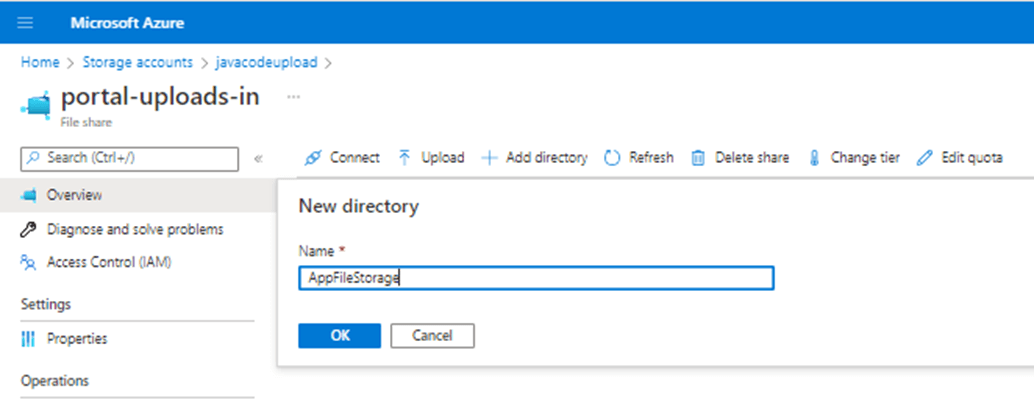Click the Access Control people icon
This screenshot has width=1034, height=403.
point(28,263)
